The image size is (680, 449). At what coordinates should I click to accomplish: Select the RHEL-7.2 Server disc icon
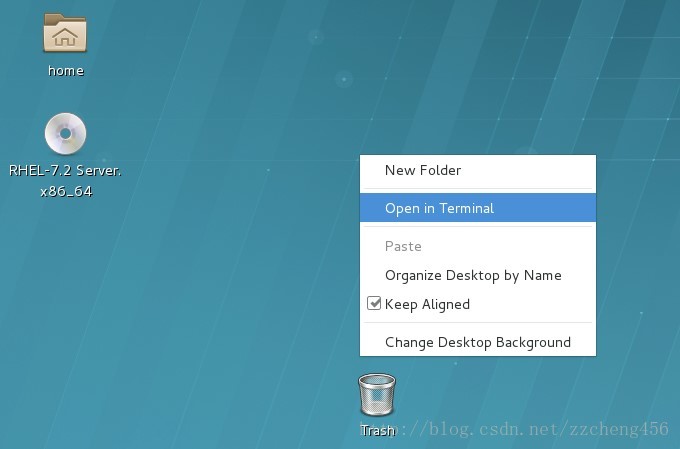click(x=65, y=134)
